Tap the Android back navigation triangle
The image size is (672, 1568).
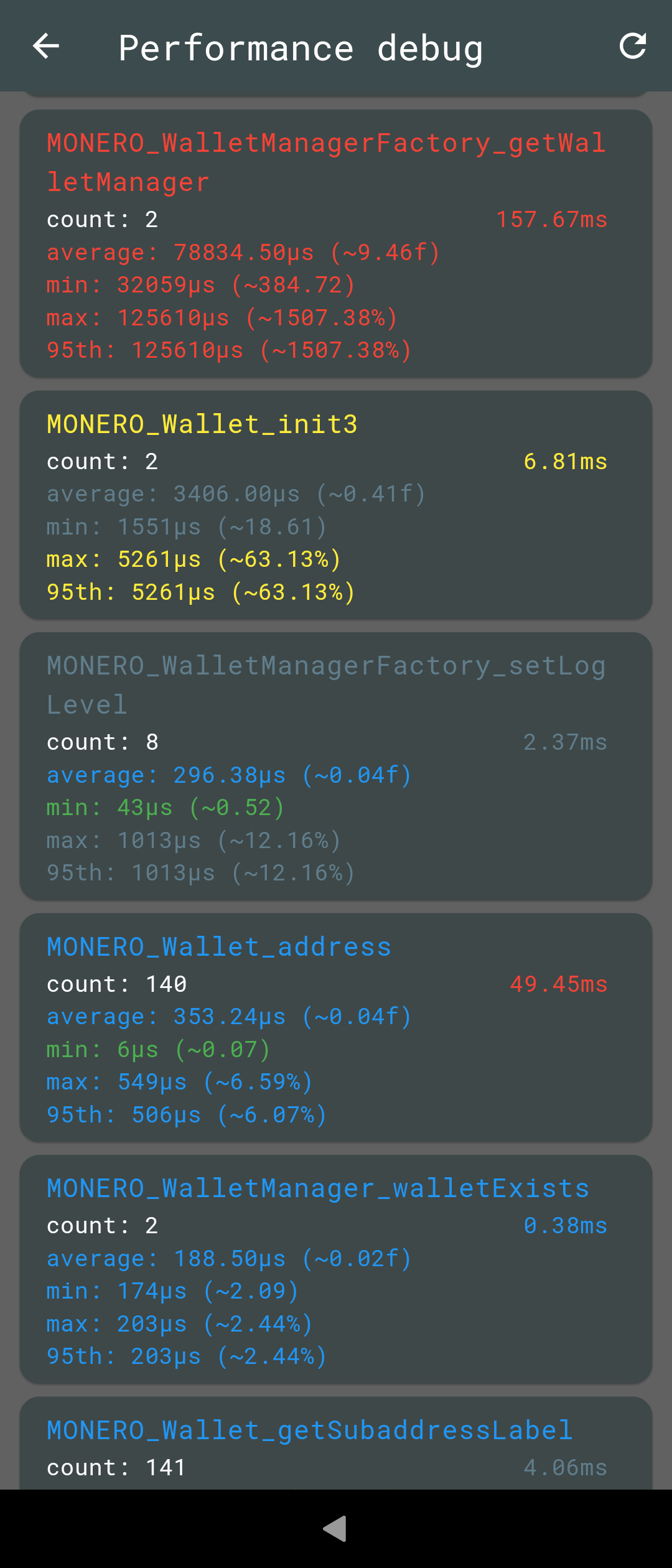(335, 1528)
